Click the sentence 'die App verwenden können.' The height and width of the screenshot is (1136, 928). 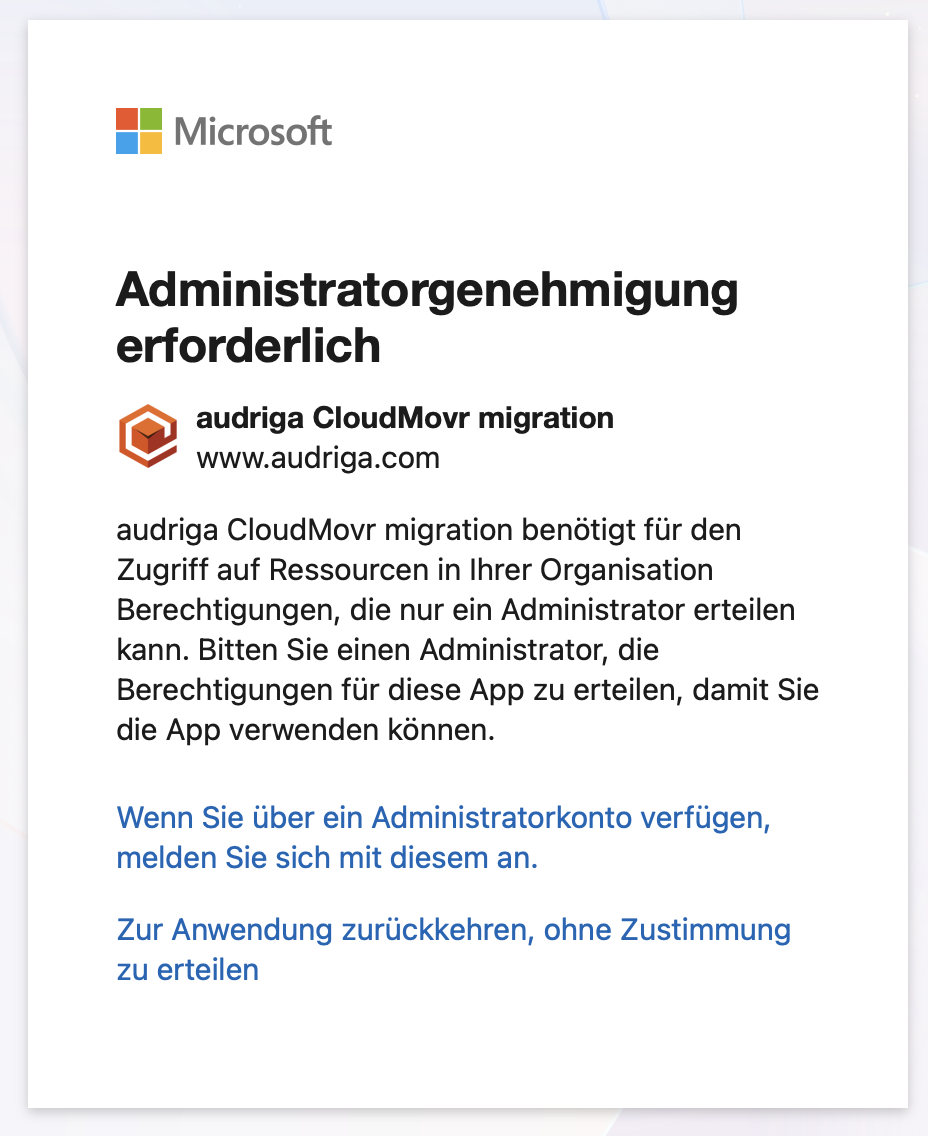pos(306,730)
